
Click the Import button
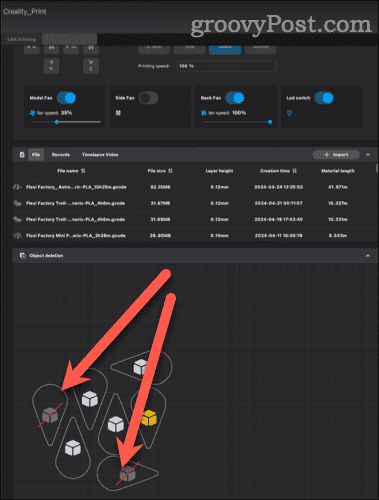coord(336,155)
